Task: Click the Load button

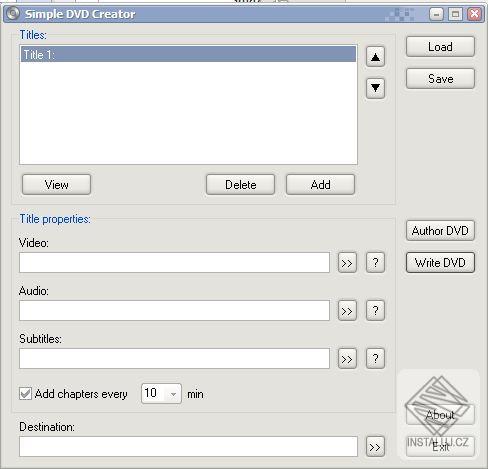Action: [440, 47]
